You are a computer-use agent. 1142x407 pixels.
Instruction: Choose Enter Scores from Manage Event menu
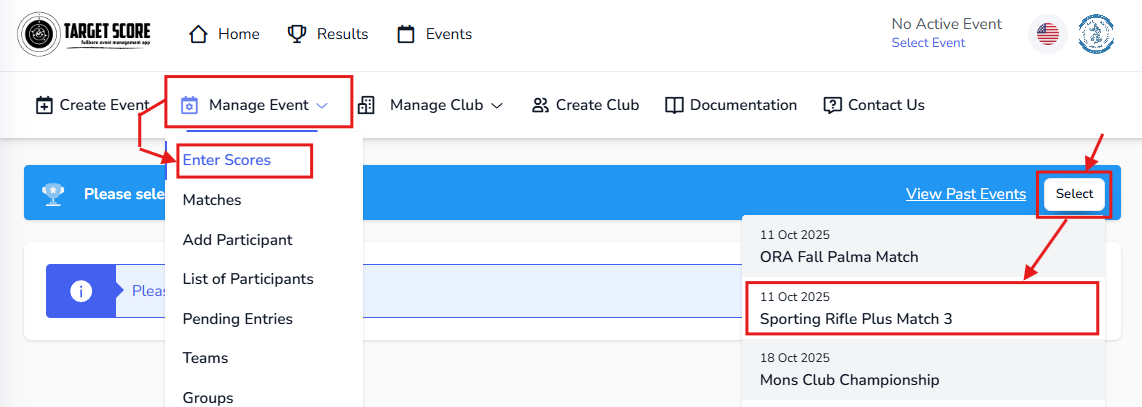[227, 160]
